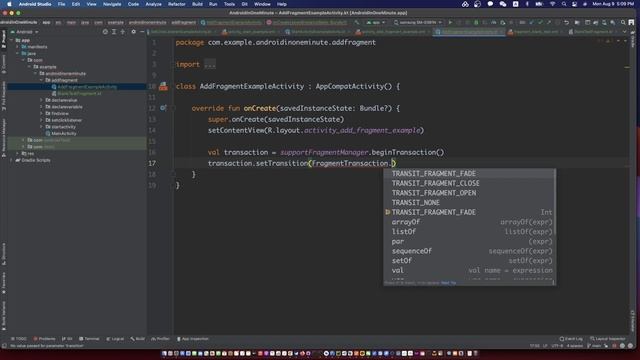Switch to the active AddFragmentExampleActivity editor tab

coord(469,31)
